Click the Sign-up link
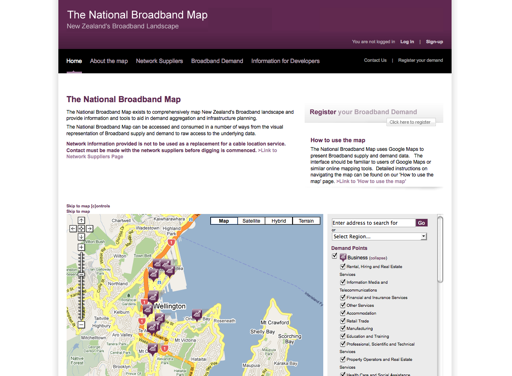This screenshot has width=512, height=376. [434, 42]
